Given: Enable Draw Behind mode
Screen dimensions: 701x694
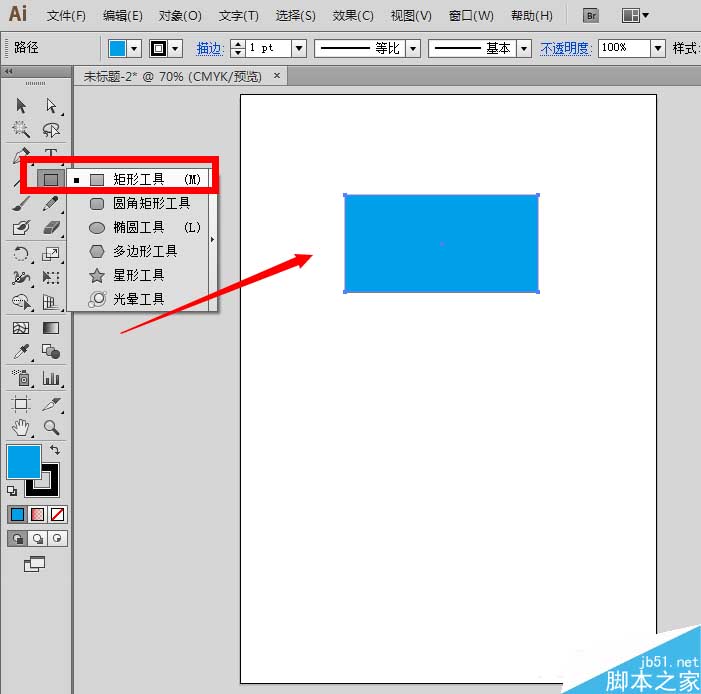Looking at the screenshot, I should click(38, 538).
